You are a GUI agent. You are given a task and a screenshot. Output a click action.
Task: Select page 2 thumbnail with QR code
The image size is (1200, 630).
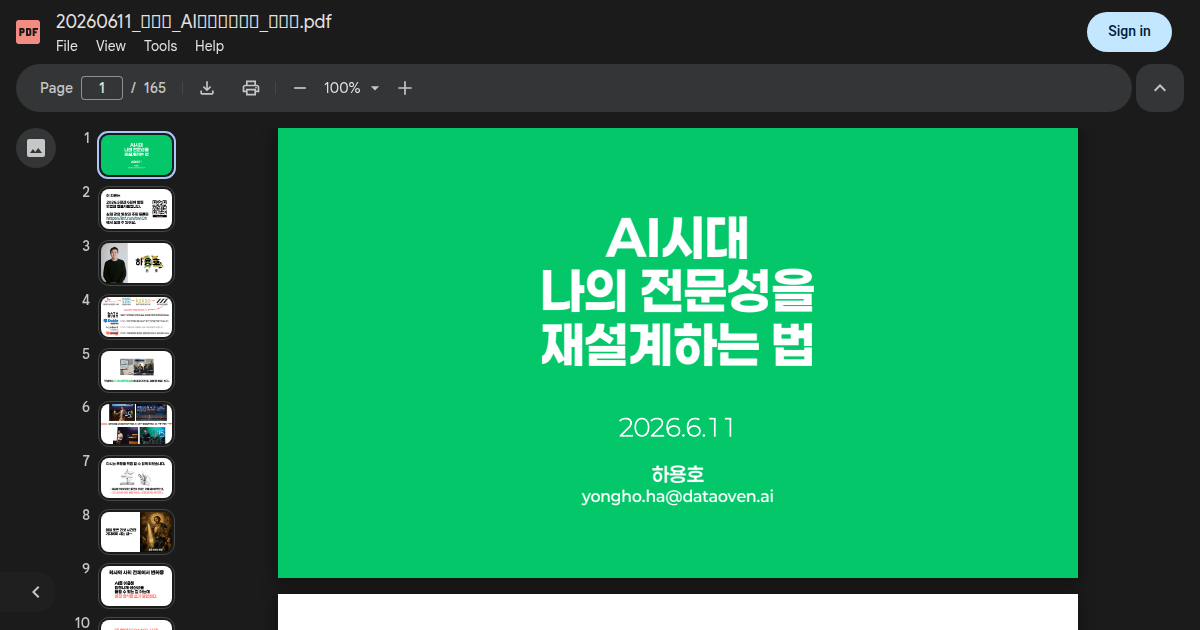pos(137,209)
